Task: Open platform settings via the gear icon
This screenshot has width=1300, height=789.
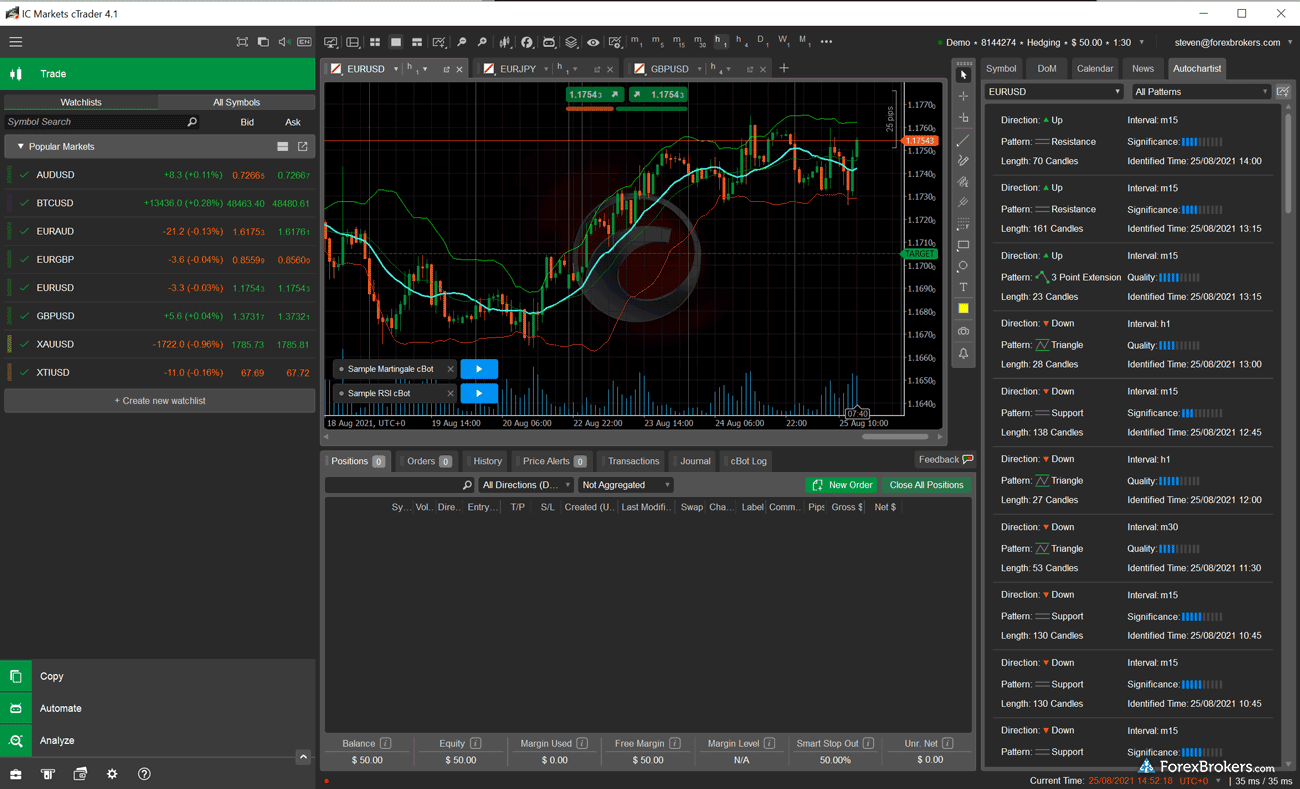Action: (112, 773)
